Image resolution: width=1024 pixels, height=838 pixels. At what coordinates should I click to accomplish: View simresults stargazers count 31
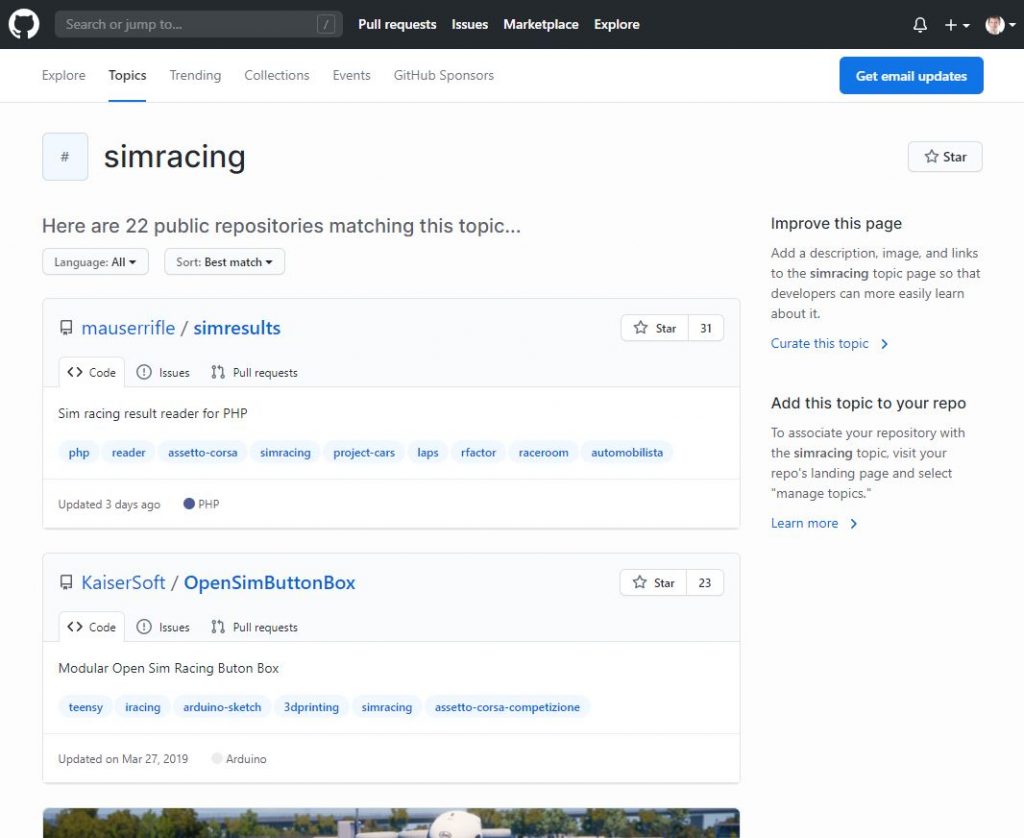[x=705, y=328]
